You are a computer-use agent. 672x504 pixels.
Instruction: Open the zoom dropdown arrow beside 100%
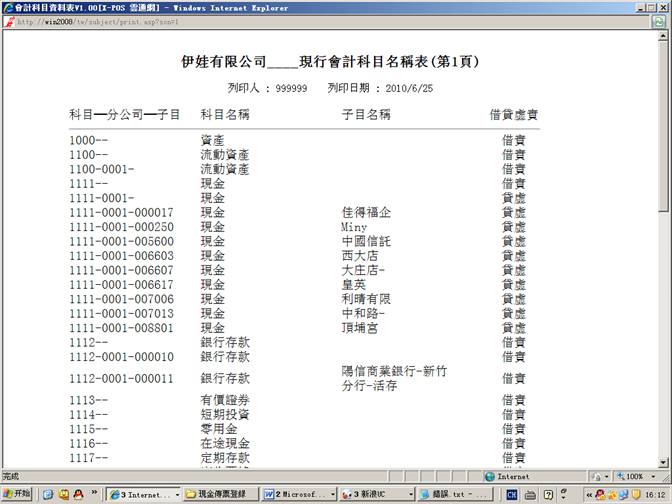click(x=651, y=477)
